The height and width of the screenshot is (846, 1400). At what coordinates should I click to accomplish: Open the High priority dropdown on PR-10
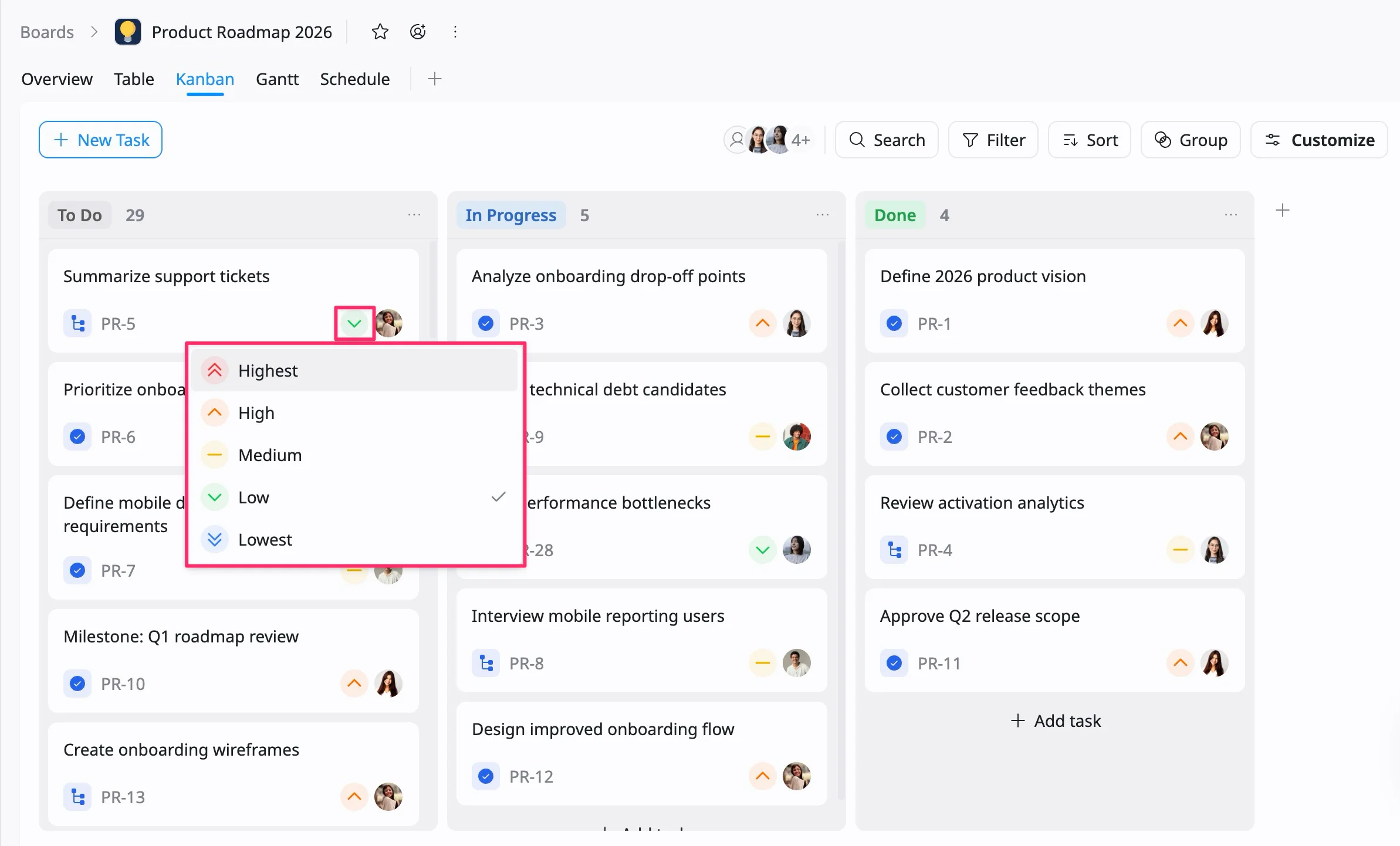click(x=354, y=683)
